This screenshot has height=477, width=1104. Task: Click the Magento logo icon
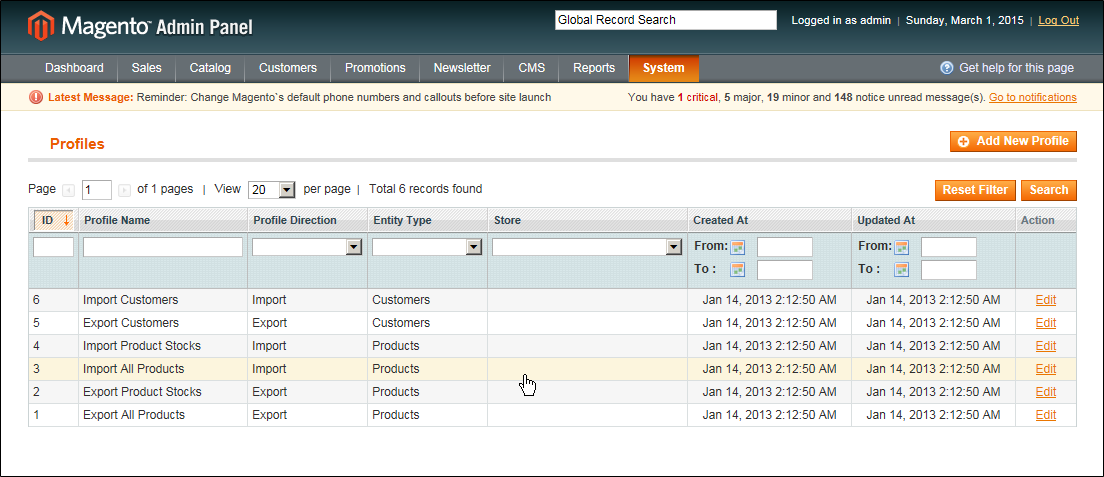coord(41,26)
